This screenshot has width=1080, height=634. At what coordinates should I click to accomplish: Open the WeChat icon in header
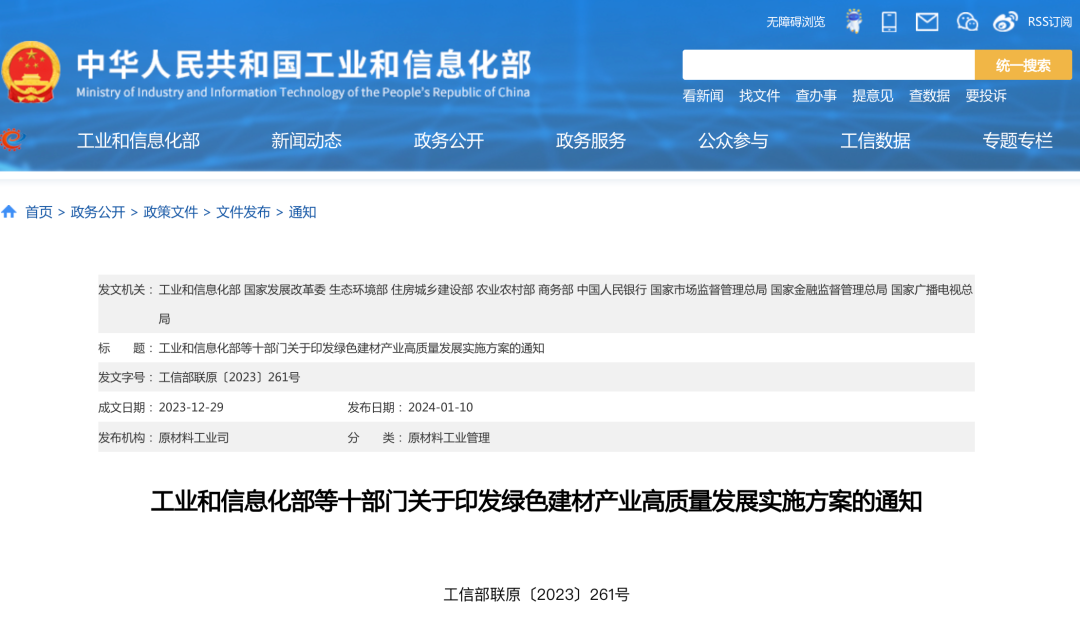coord(967,22)
